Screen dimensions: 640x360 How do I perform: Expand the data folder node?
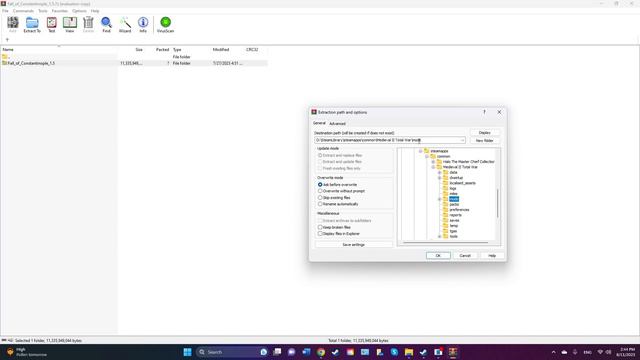point(440,172)
